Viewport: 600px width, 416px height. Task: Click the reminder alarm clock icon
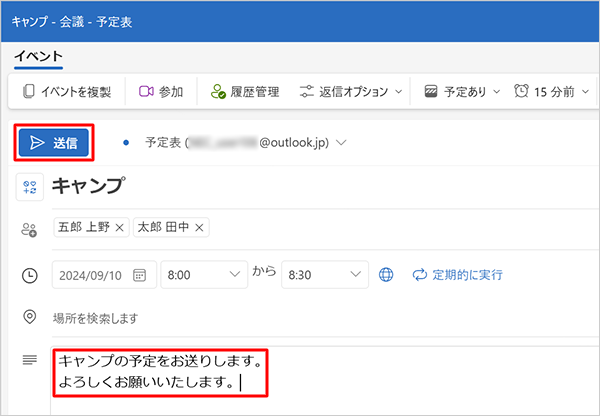521,91
